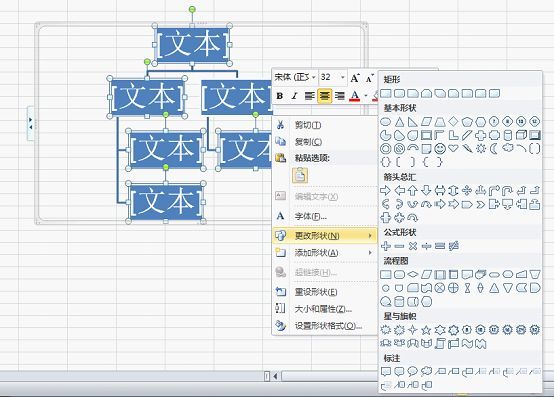The image size is (554, 397).
Task: Open 大小和属性(Z)... size and properties
Action: click(324, 309)
